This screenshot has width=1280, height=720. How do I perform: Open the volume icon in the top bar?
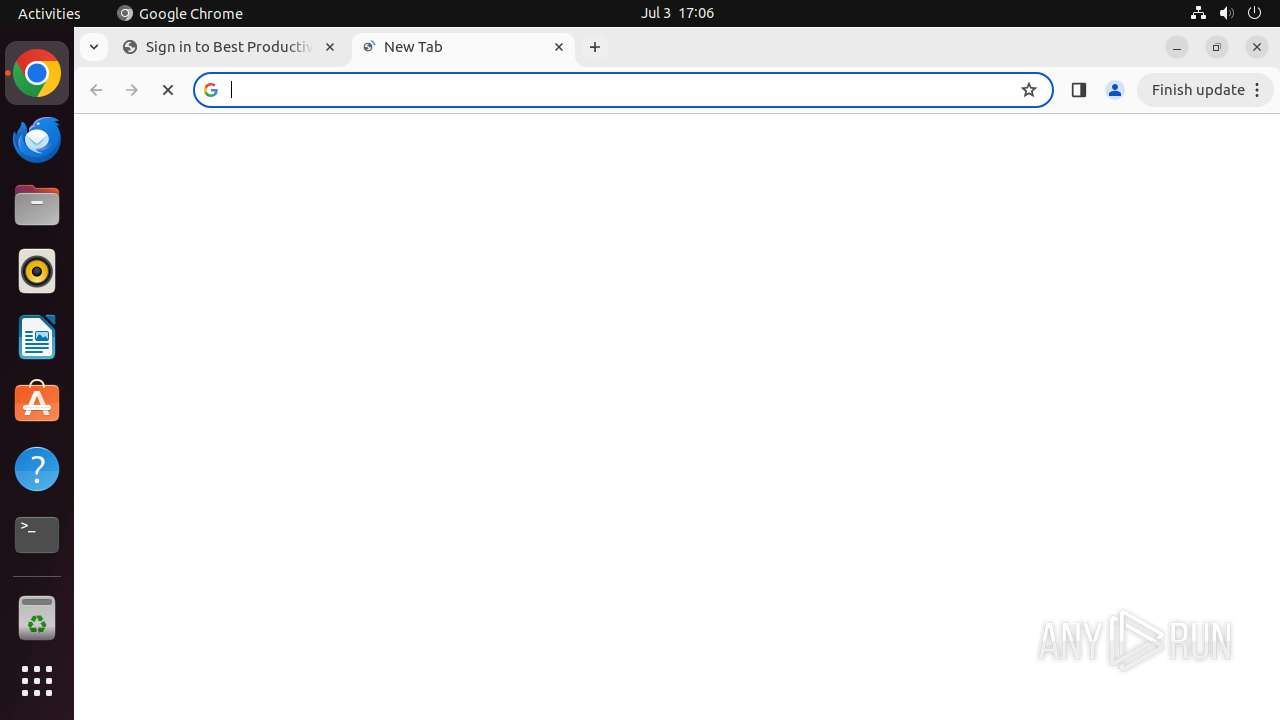click(x=1226, y=13)
